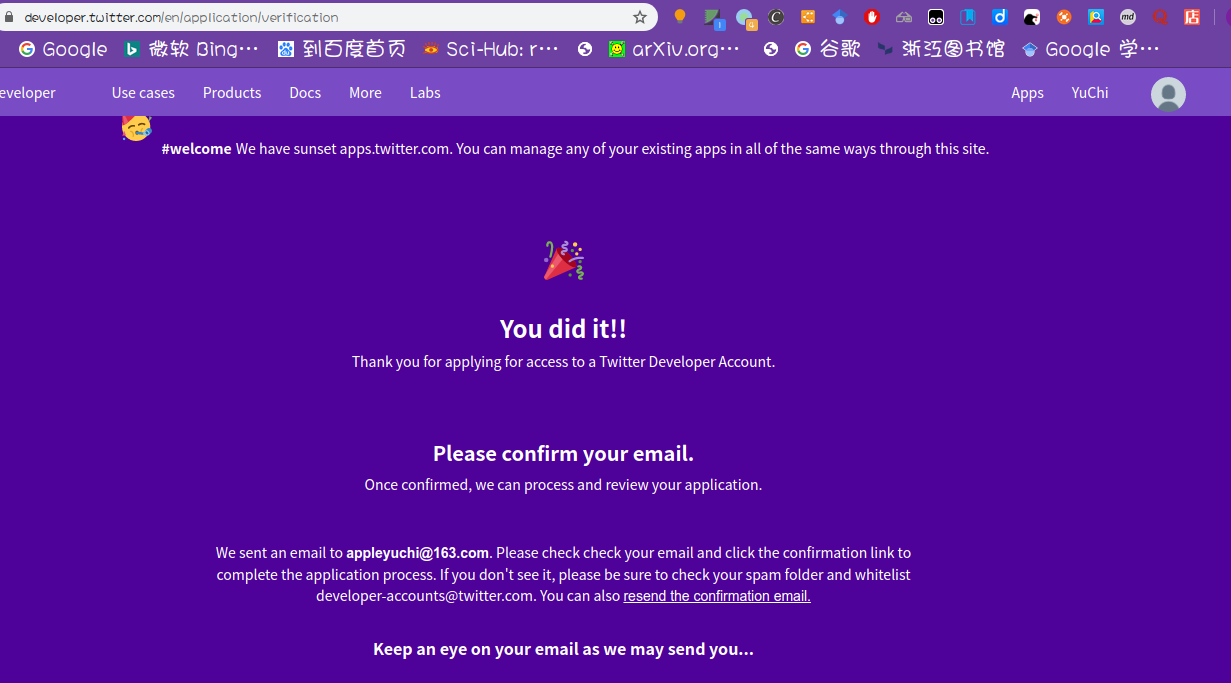1231x683 pixels.
Task: Open the 谷歌 bookmark
Action: point(828,49)
